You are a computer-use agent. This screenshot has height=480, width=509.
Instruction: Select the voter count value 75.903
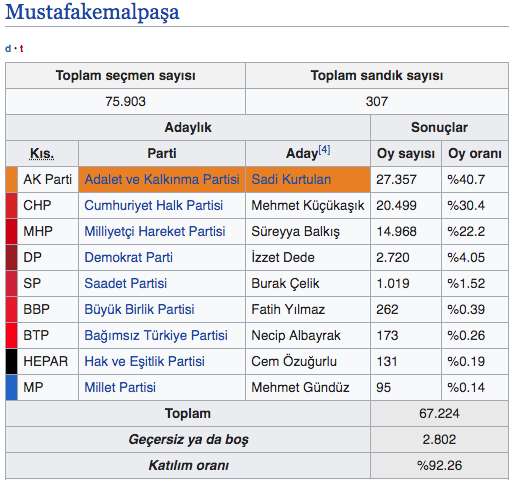[x=126, y=101]
